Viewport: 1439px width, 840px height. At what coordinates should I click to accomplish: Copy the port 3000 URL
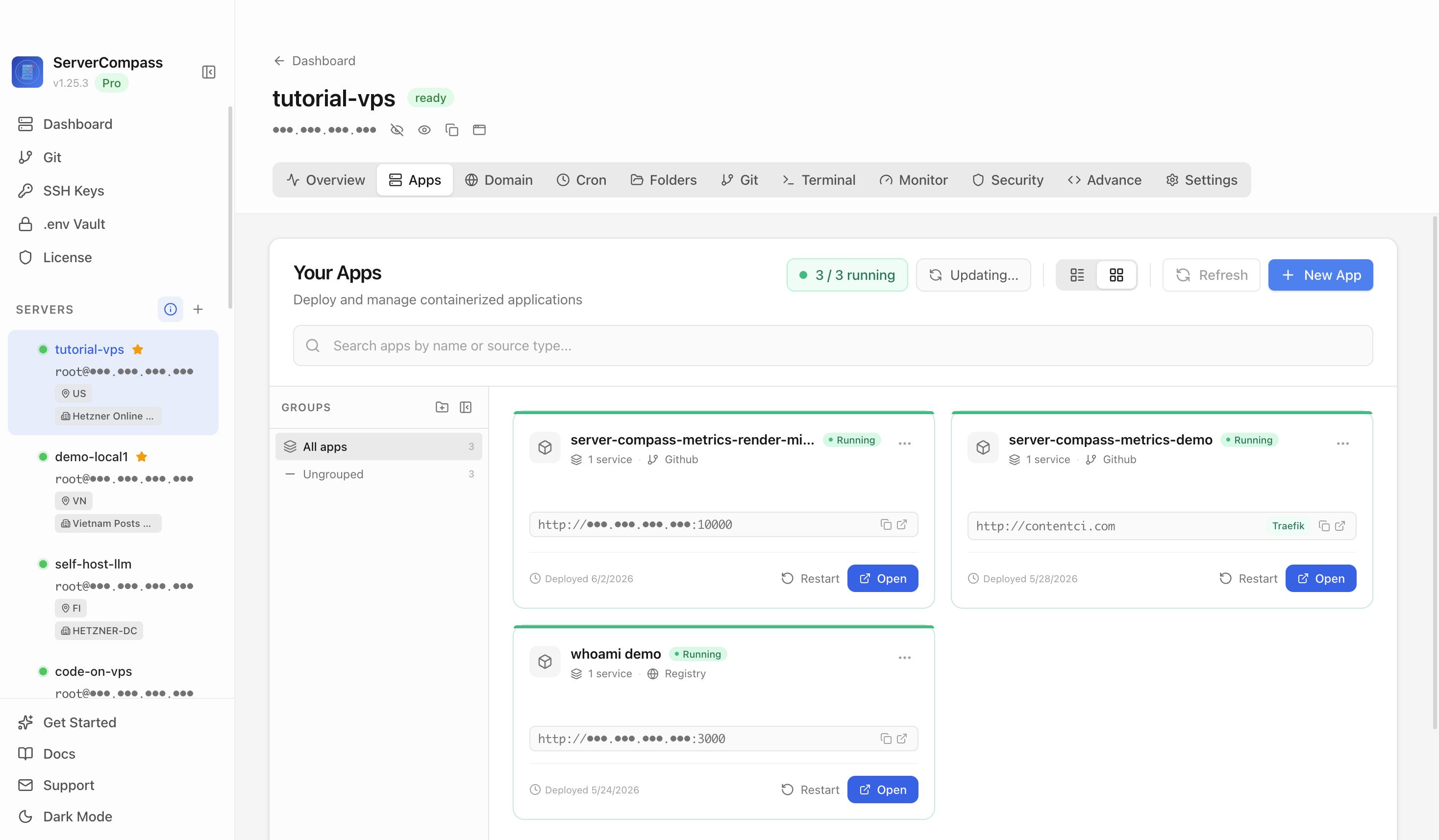[886, 739]
